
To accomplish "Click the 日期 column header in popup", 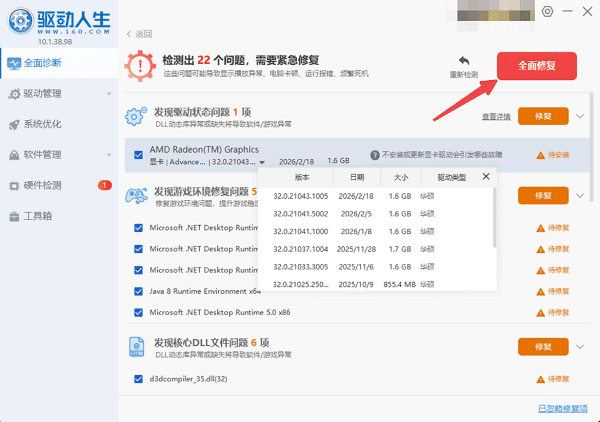I will click(x=357, y=178).
